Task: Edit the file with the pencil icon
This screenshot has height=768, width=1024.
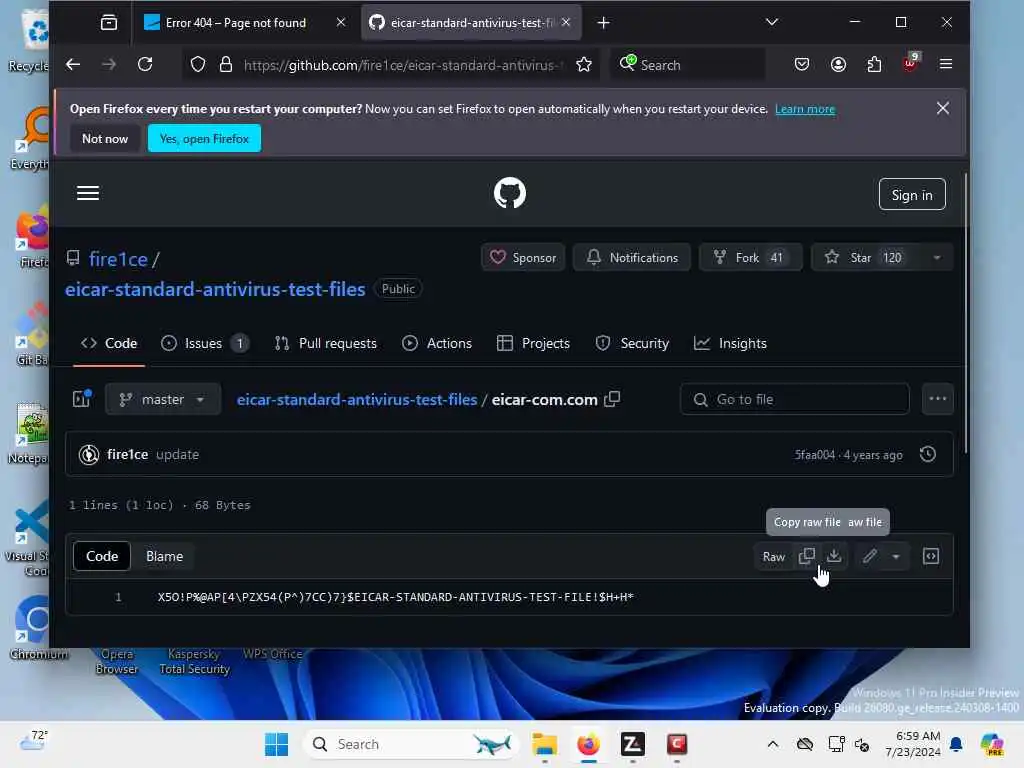Action: [x=869, y=556]
